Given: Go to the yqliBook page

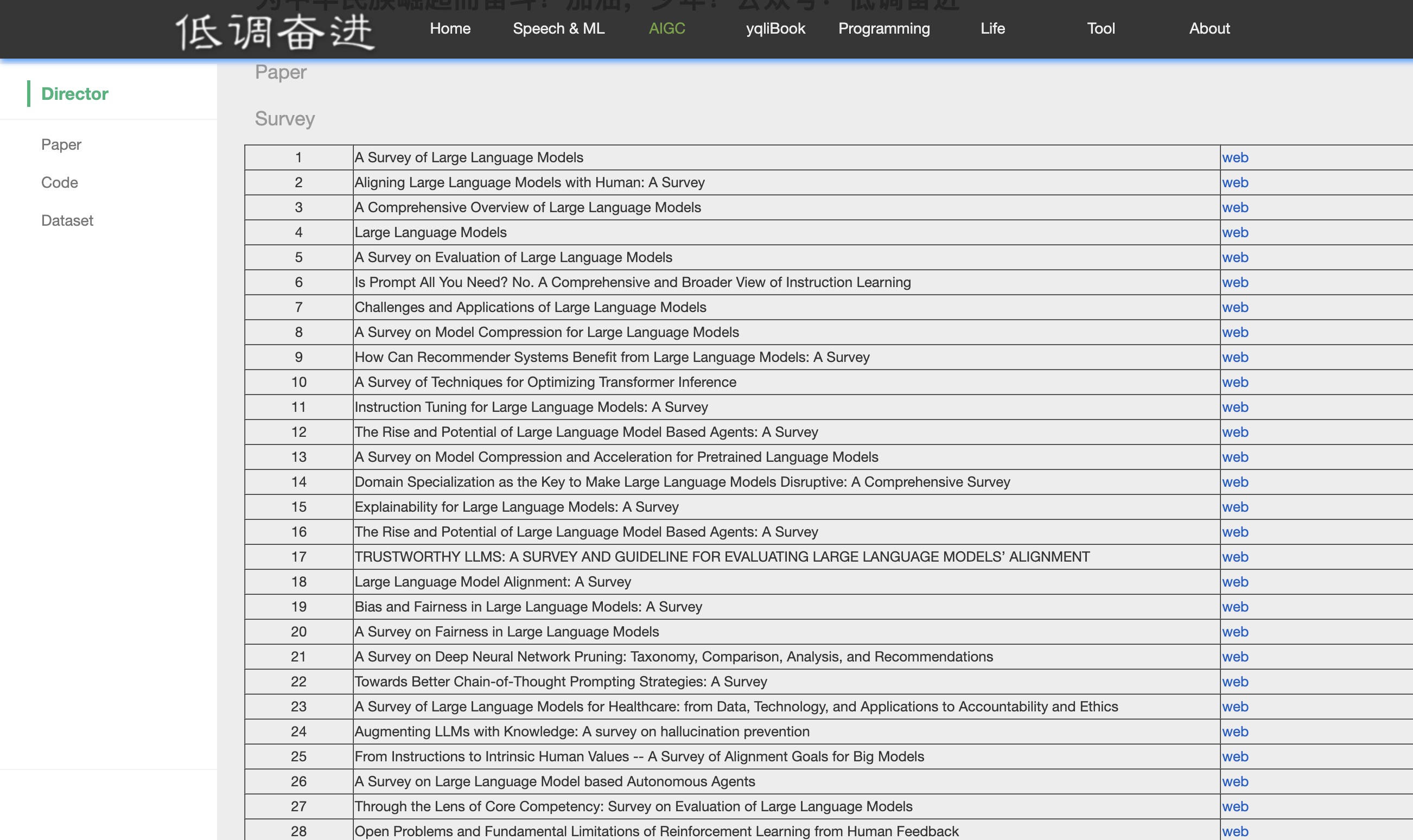Looking at the screenshot, I should 775,28.
